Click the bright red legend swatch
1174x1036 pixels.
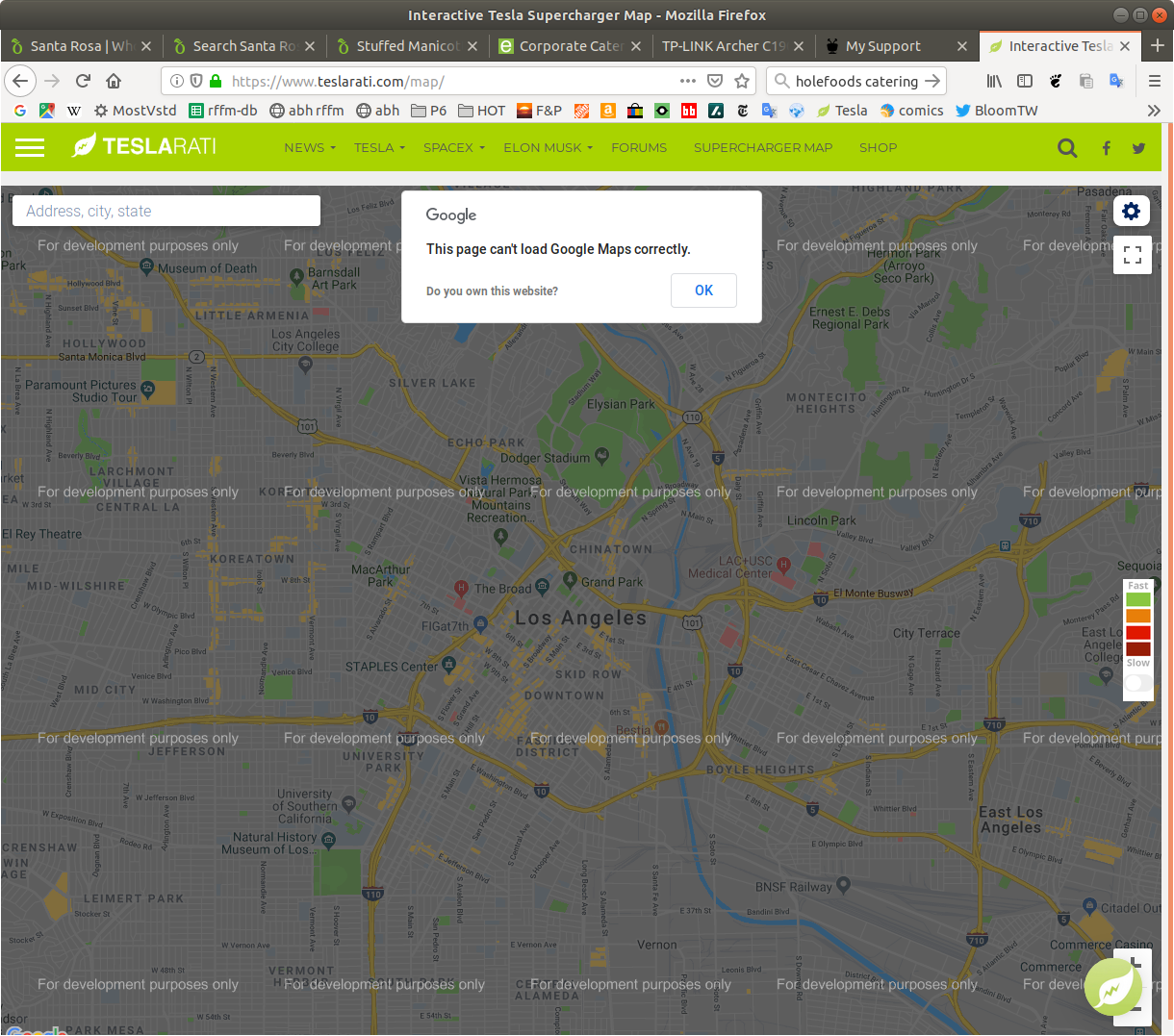1138,632
